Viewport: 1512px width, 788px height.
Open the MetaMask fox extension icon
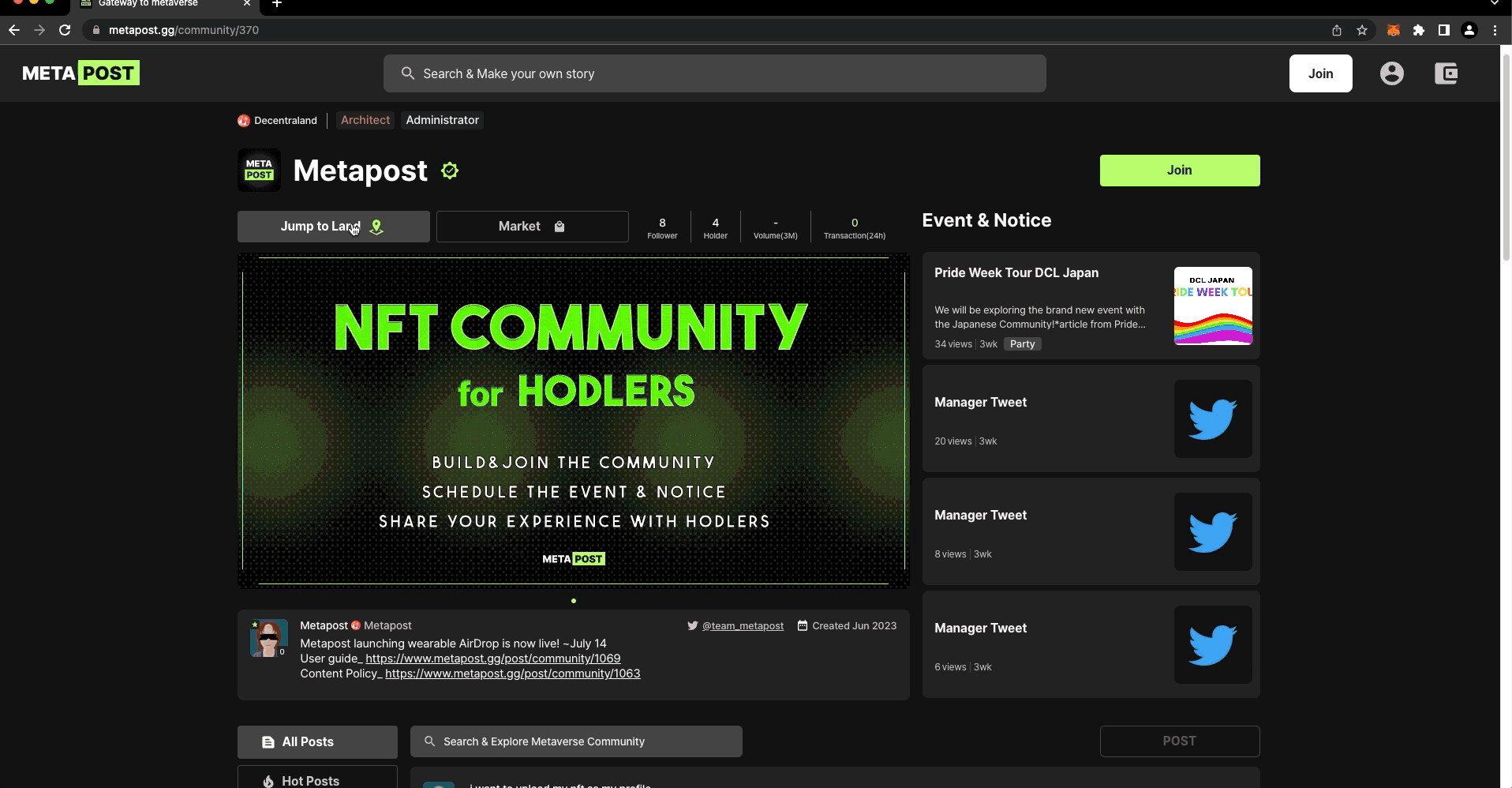pyautogui.click(x=1393, y=30)
